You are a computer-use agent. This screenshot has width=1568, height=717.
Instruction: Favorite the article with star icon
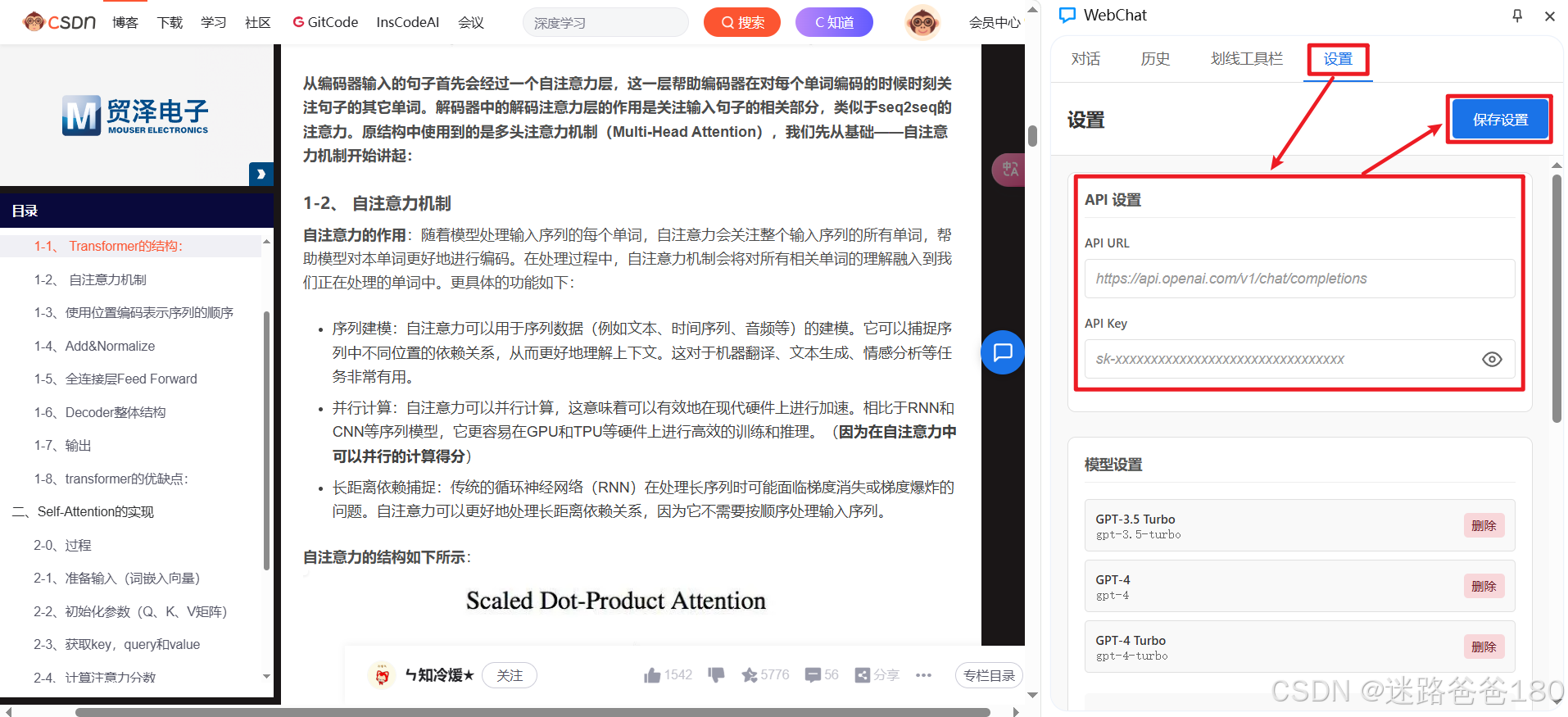(749, 675)
